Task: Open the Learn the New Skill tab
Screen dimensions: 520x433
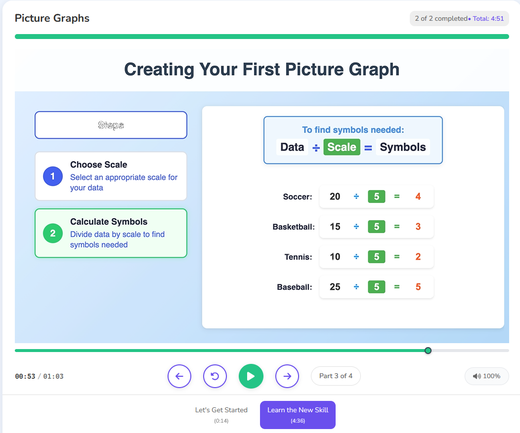Action: [x=298, y=415]
